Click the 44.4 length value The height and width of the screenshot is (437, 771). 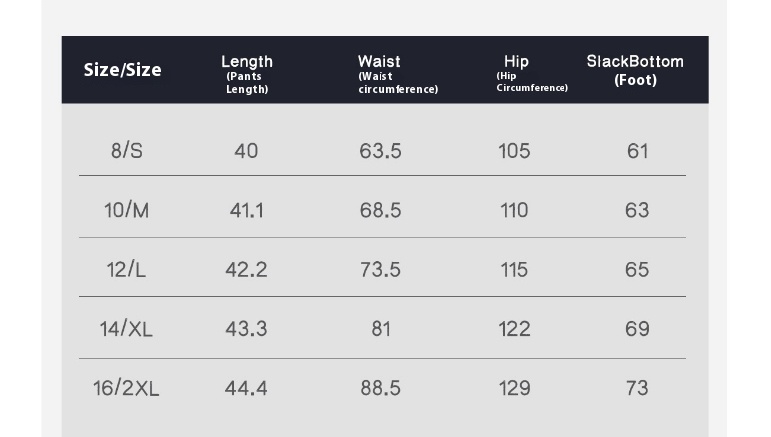[x=246, y=388]
